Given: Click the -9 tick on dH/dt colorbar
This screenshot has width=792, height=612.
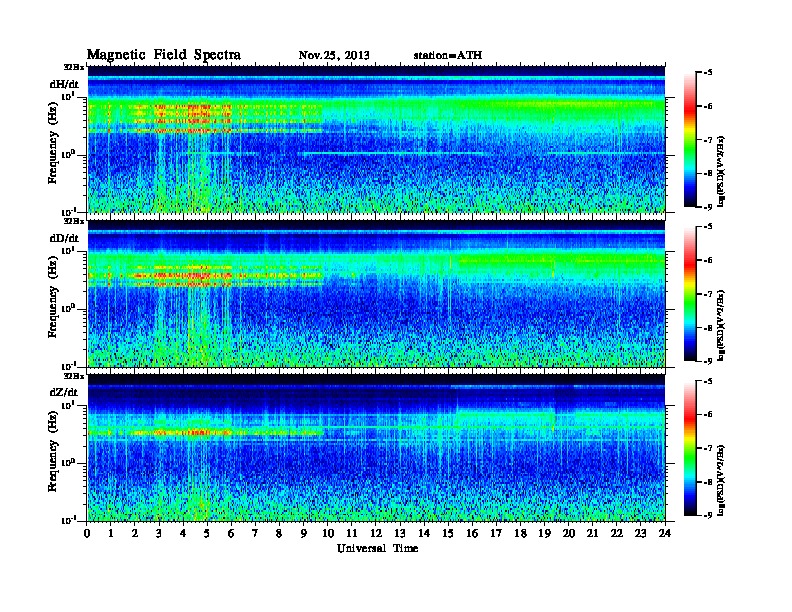Looking at the screenshot, I should (x=708, y=207).
